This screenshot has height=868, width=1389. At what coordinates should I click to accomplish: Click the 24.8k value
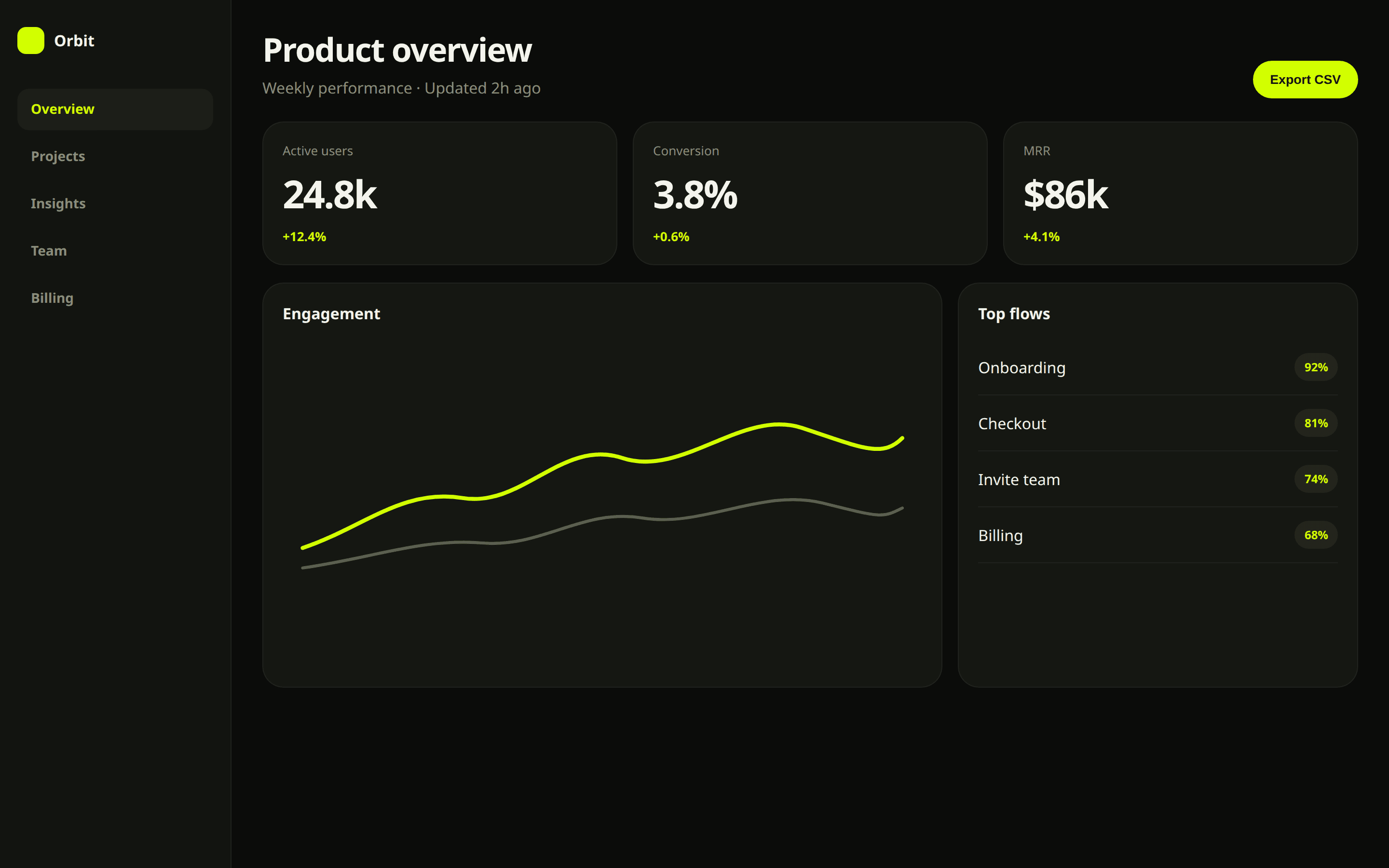click(329, 195)
